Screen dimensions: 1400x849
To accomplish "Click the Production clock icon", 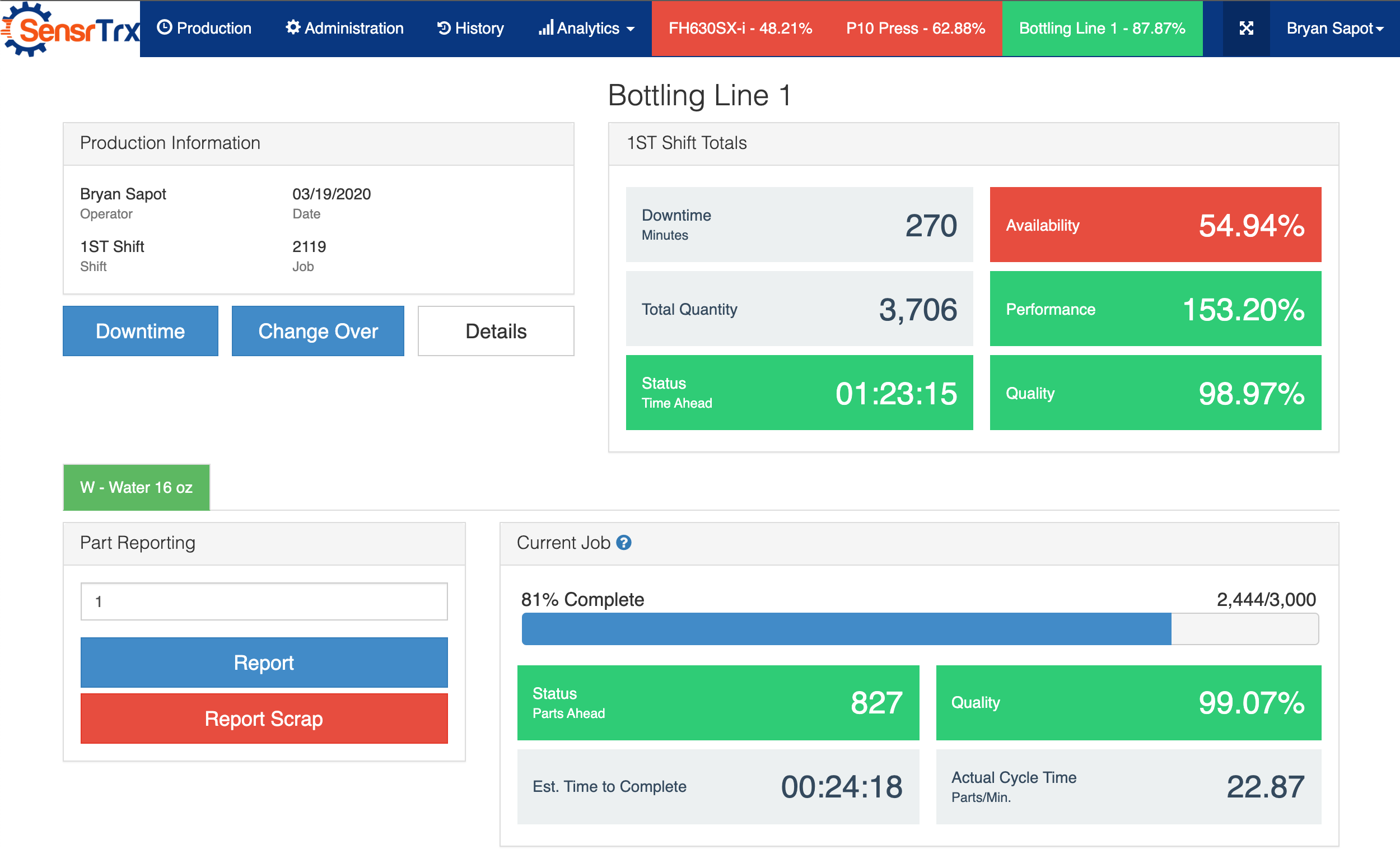I will (x=164, y=27).
